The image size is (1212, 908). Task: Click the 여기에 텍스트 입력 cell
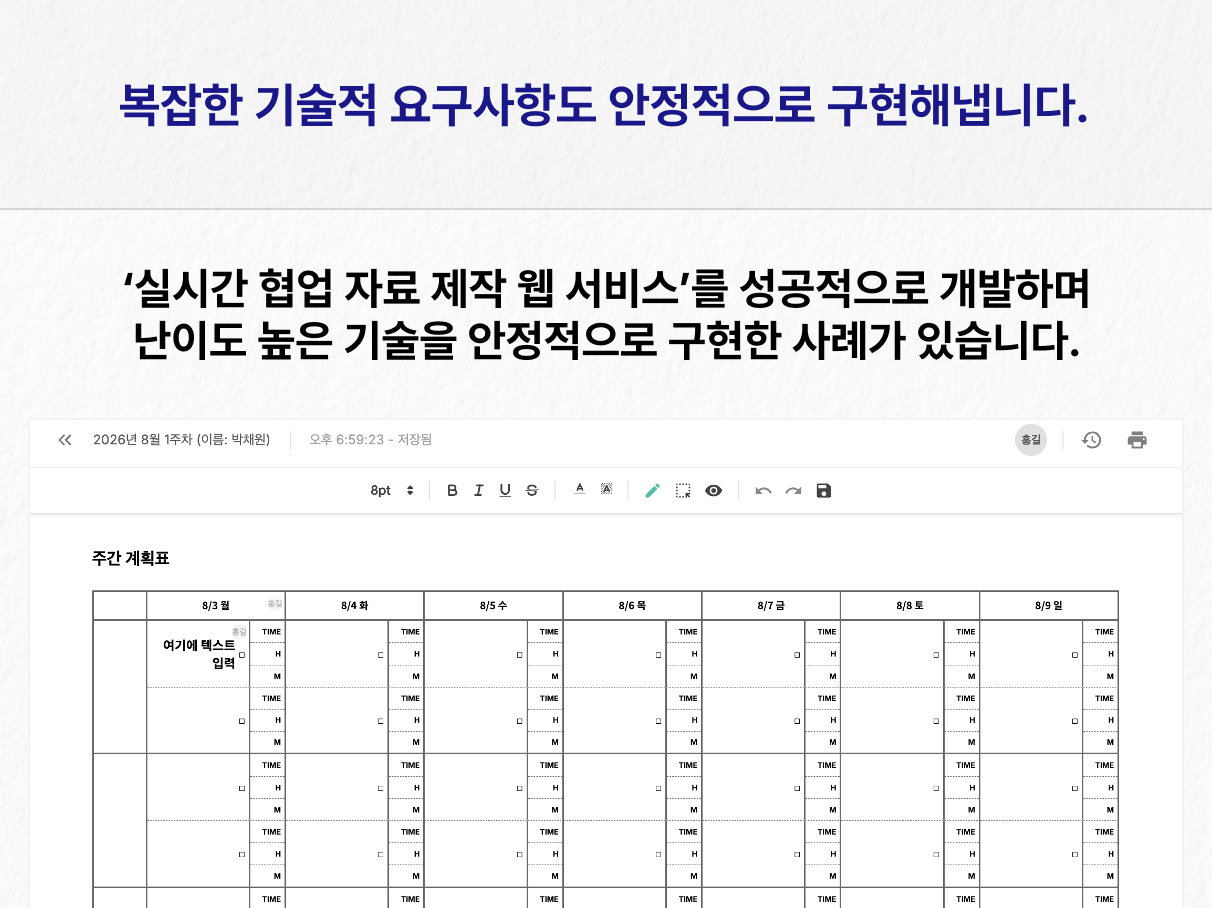tap(199, 654)
